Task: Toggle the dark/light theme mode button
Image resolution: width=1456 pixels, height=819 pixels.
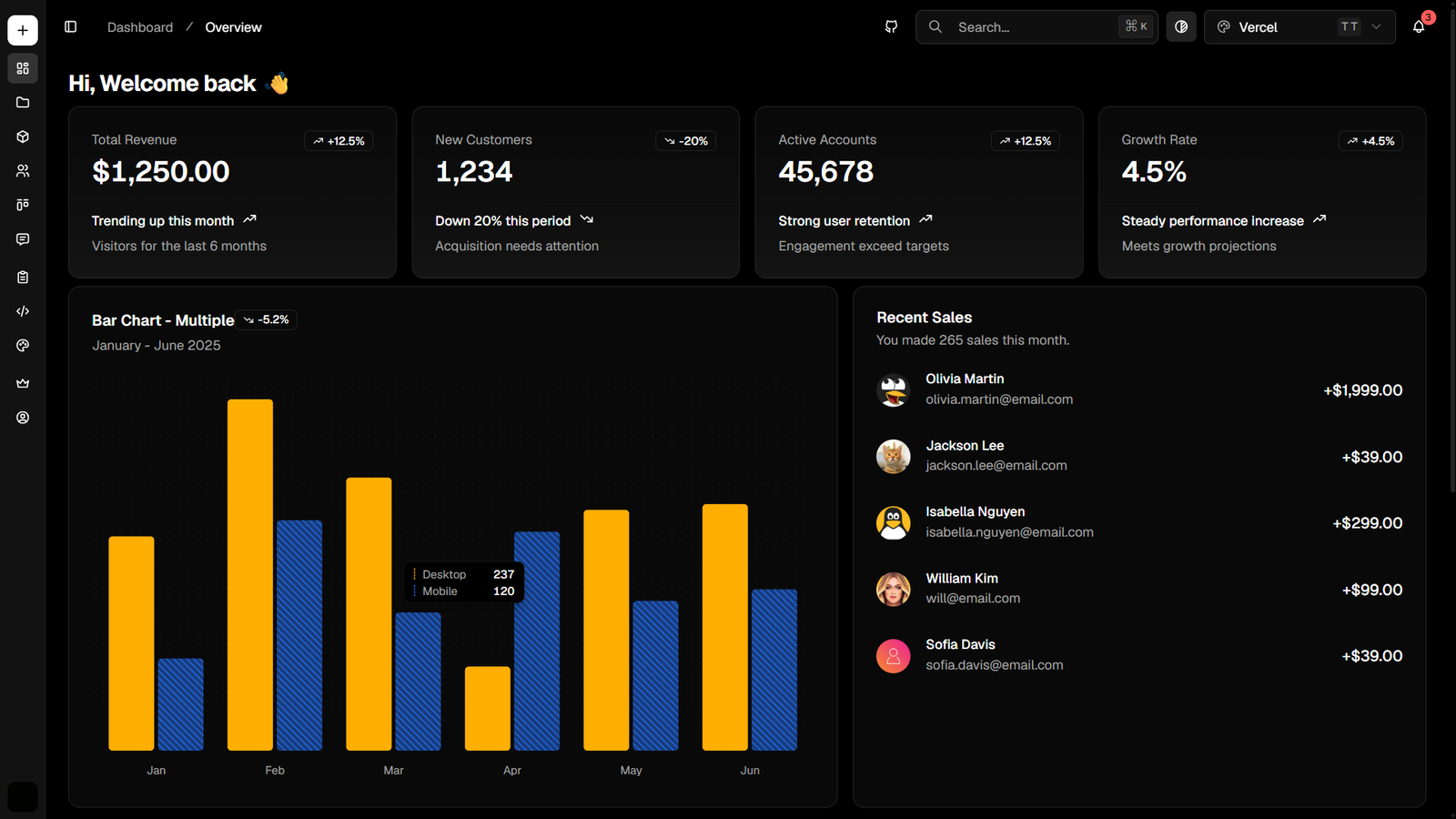Action: [1181, 27]
